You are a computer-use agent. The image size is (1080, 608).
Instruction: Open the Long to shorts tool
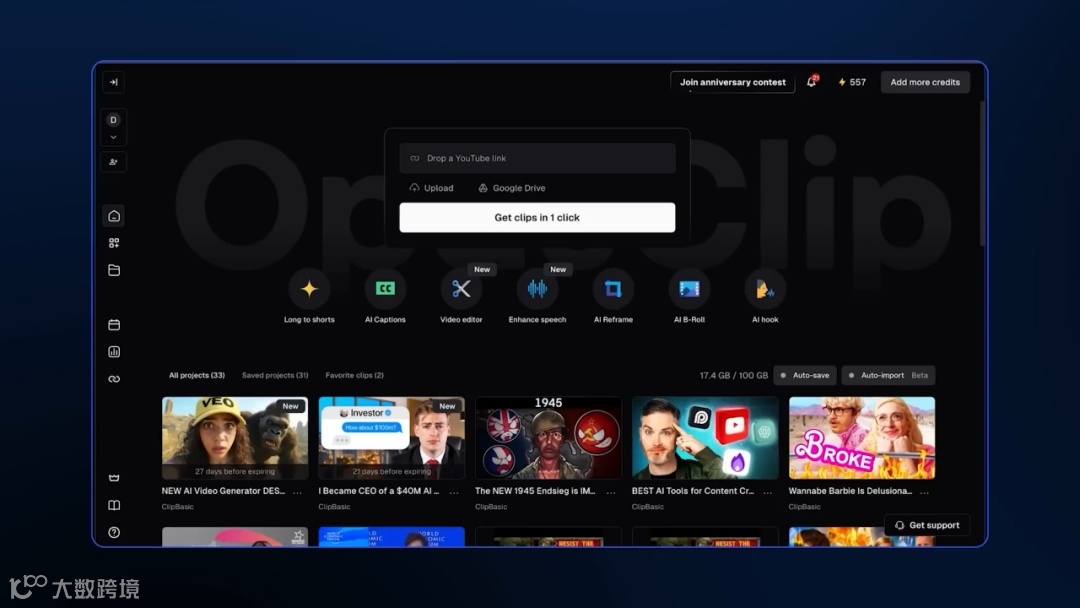click(309, 296)
